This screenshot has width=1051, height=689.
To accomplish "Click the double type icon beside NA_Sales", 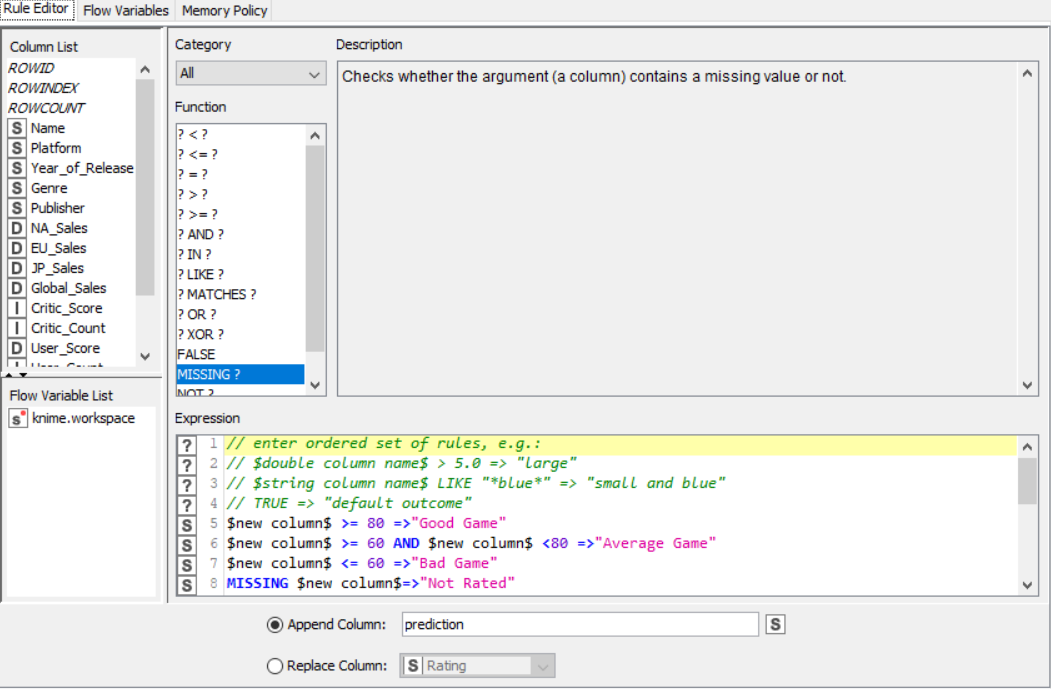I will [17, 229].
